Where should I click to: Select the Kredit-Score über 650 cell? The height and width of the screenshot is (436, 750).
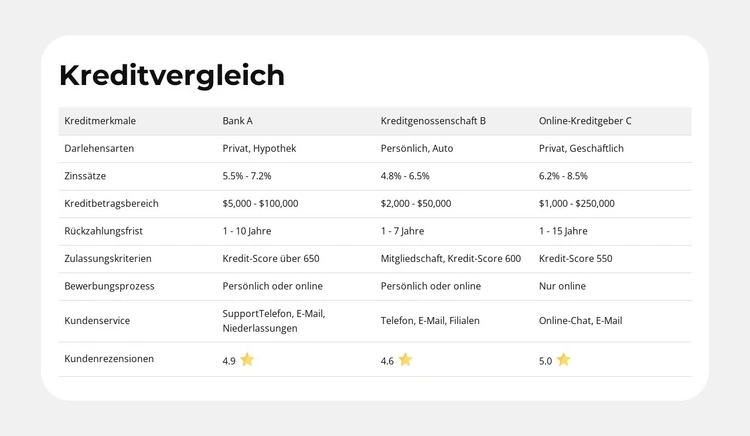point(271,258)
